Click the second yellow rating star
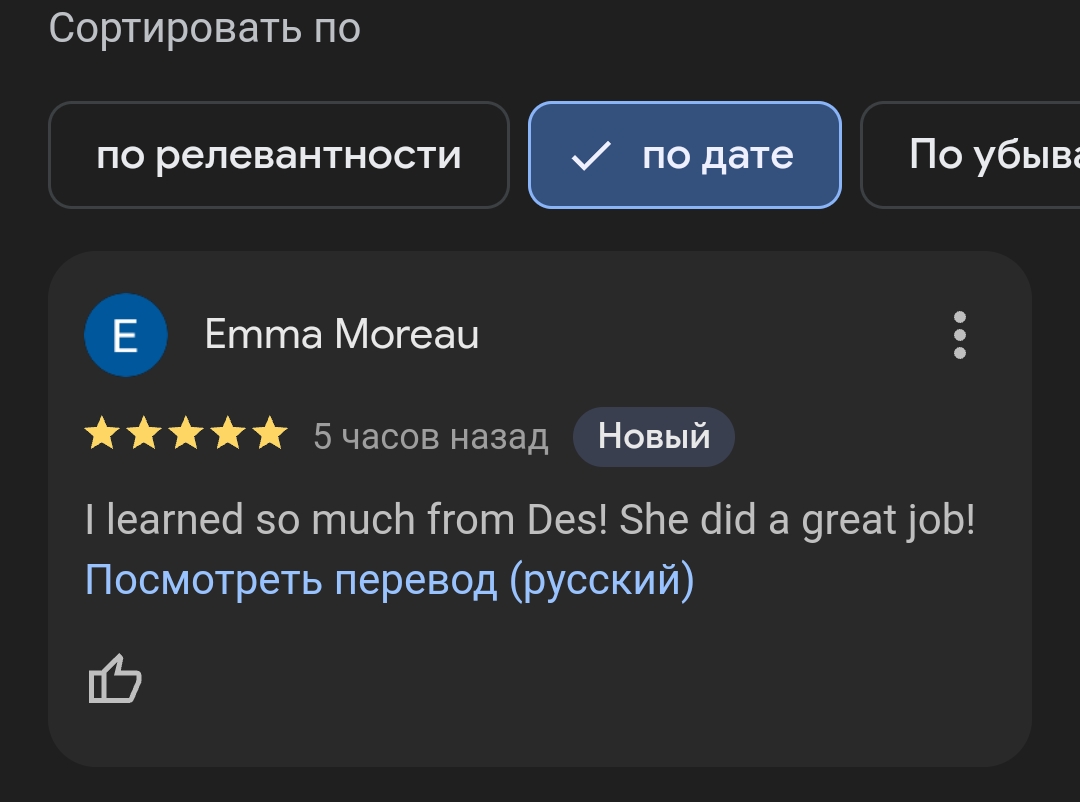Screen dimensions: 1080x802 click(144, 434)
